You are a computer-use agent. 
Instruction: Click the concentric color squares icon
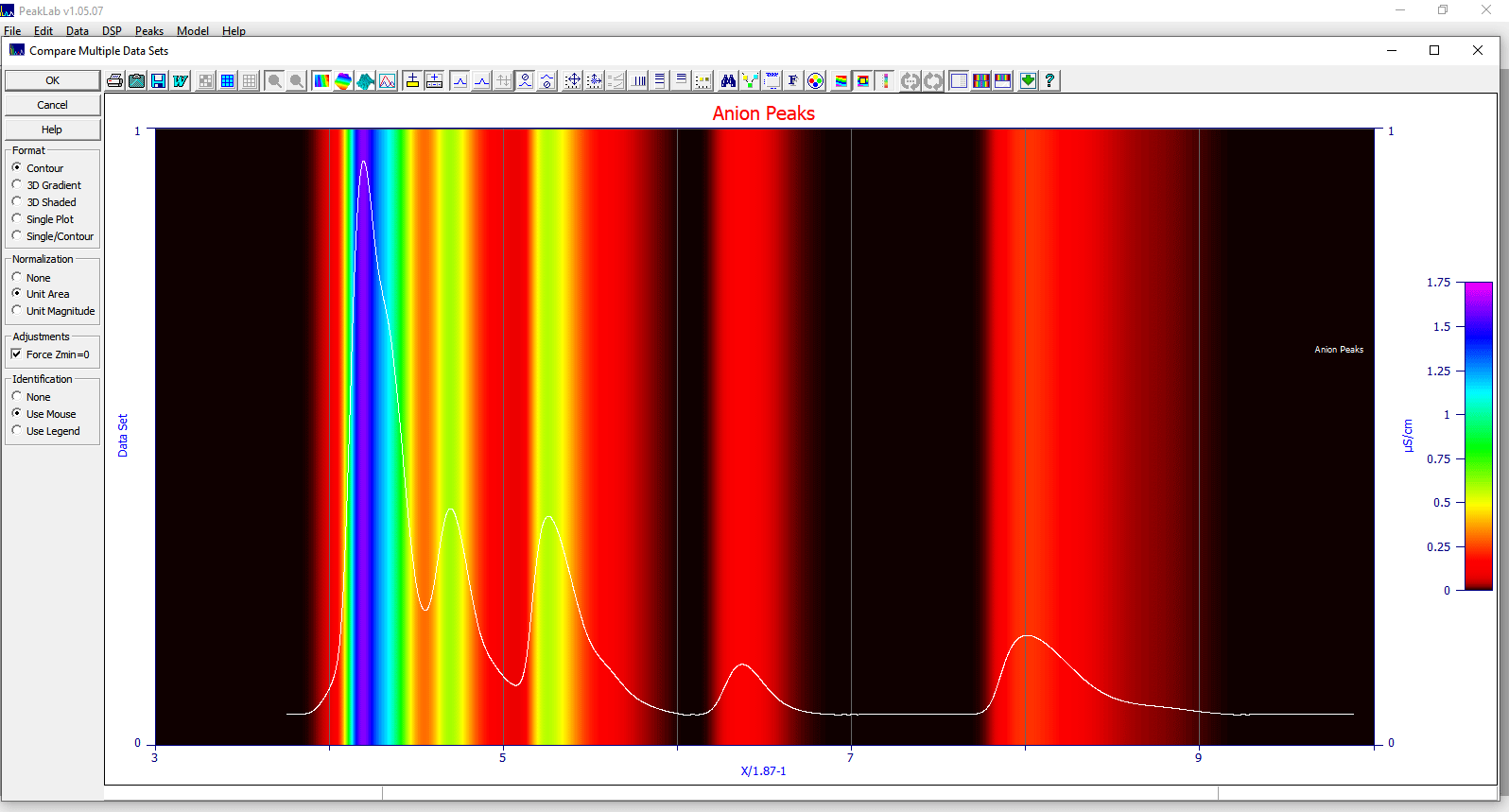coord(863,80)
